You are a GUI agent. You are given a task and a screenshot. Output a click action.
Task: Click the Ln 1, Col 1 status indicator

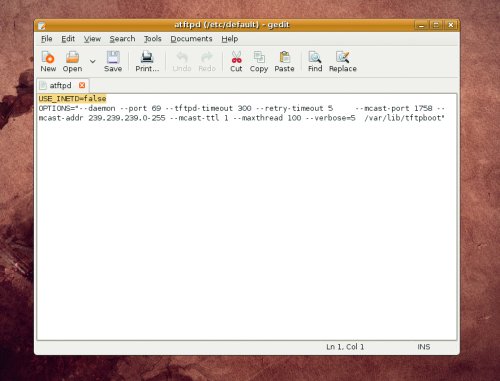pos(345,347)
